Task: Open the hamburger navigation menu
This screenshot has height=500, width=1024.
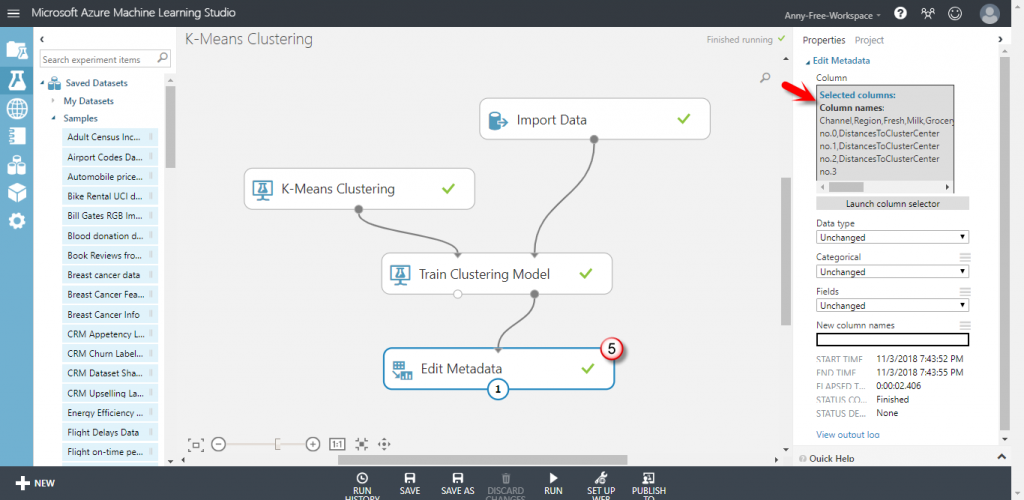Action: pos(14,13)
